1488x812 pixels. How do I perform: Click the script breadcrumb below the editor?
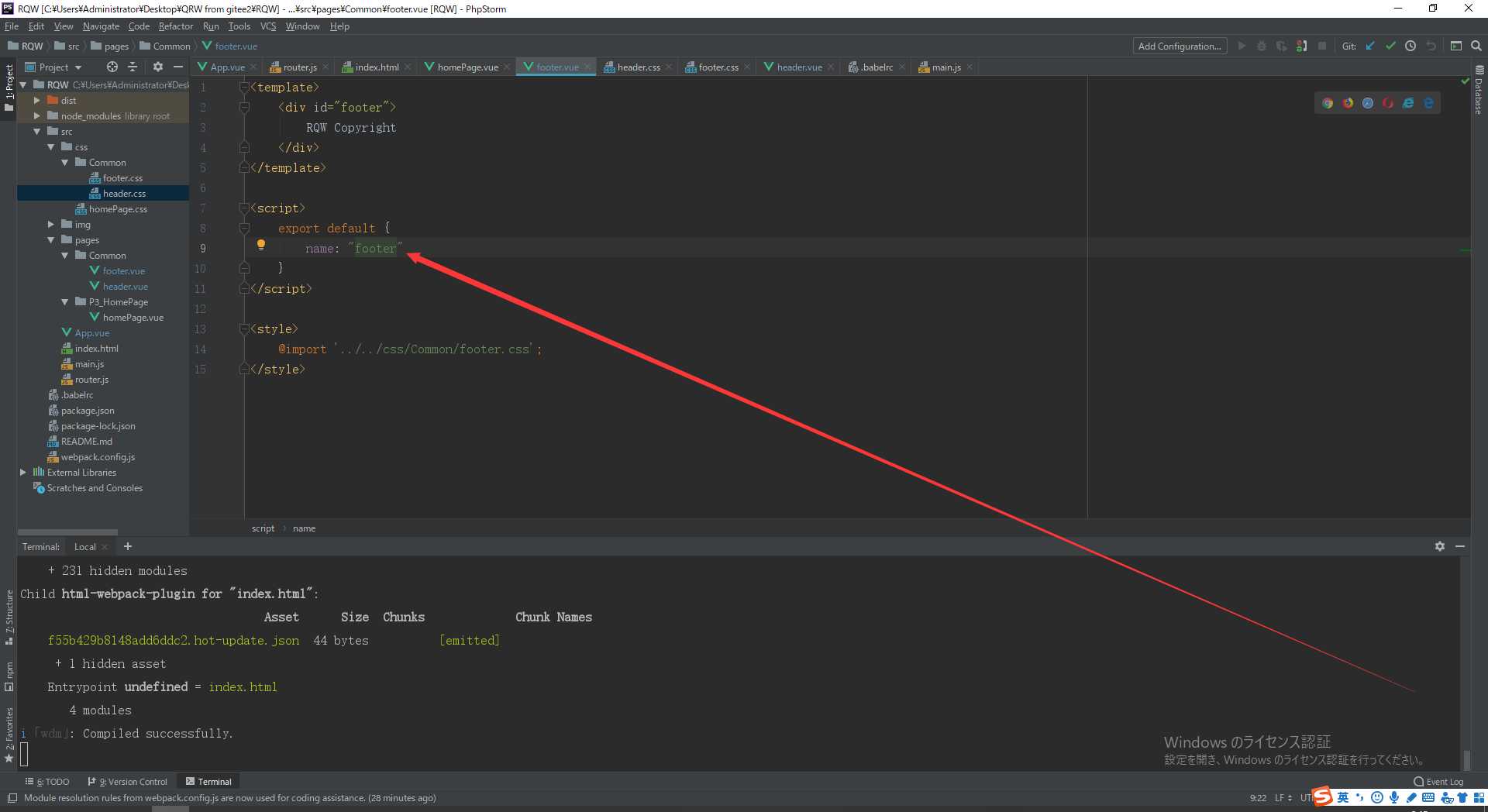(x=263, y=528)
